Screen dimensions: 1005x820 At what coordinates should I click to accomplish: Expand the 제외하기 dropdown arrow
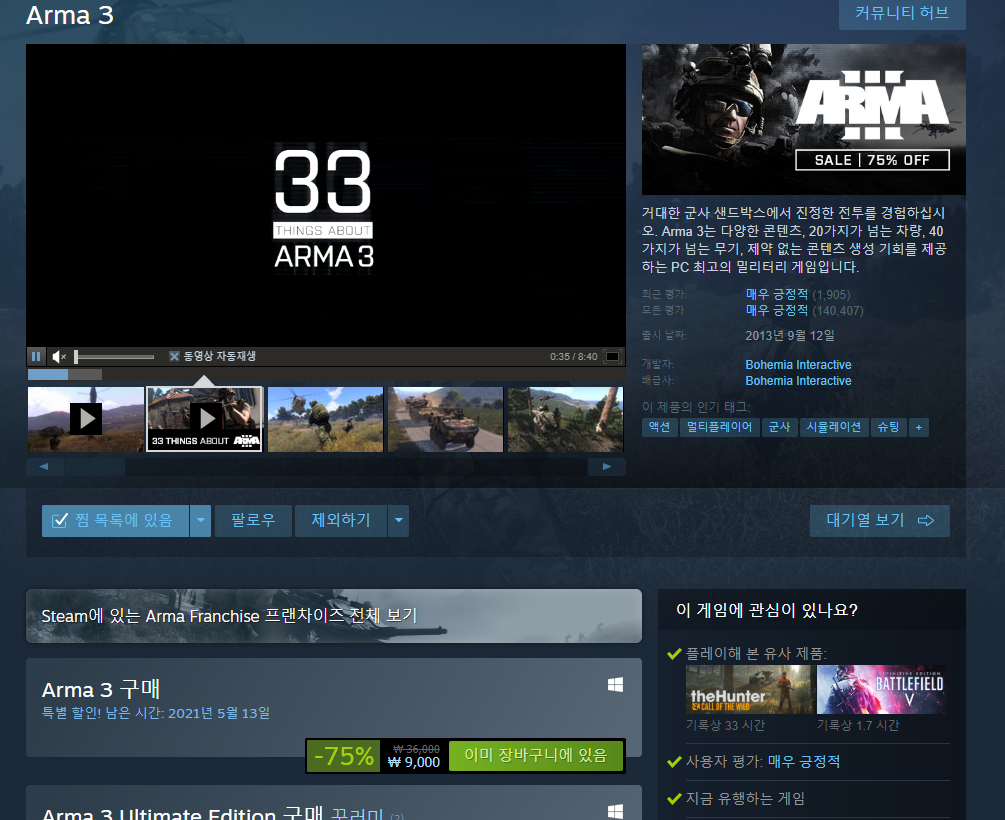(x=399, y=521)
